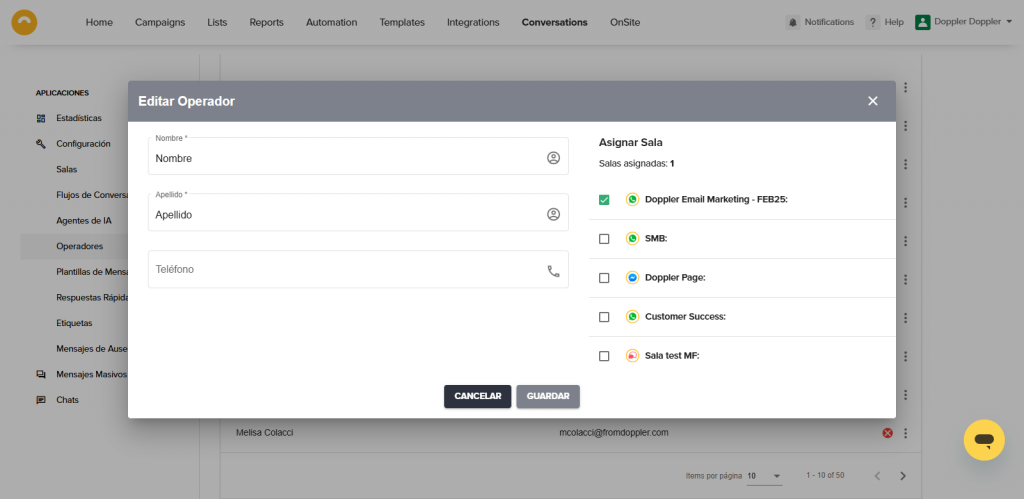Click into the Apellido input field
Image resolution: width=1024 pixels, height=499 pixels.
click(358, 212)
